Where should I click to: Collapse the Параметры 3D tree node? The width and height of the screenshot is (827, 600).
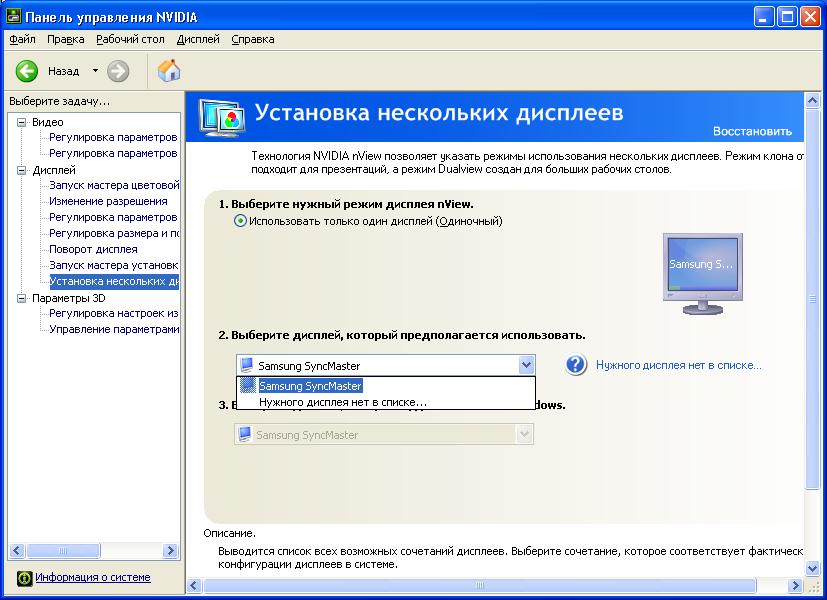point(22,298)
